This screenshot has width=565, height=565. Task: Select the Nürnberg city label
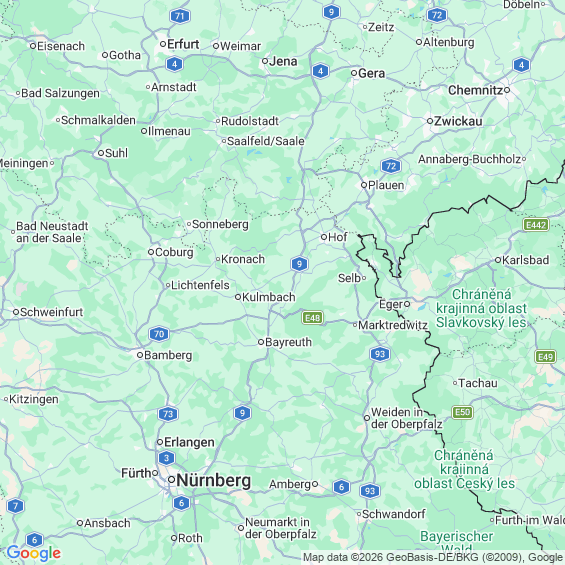213,480
